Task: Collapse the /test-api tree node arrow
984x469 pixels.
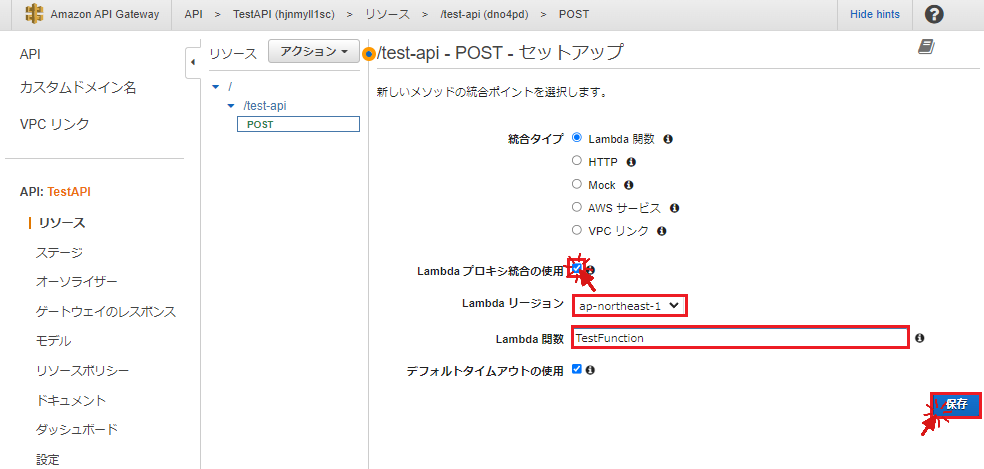Action: click(x=231, y=106)
